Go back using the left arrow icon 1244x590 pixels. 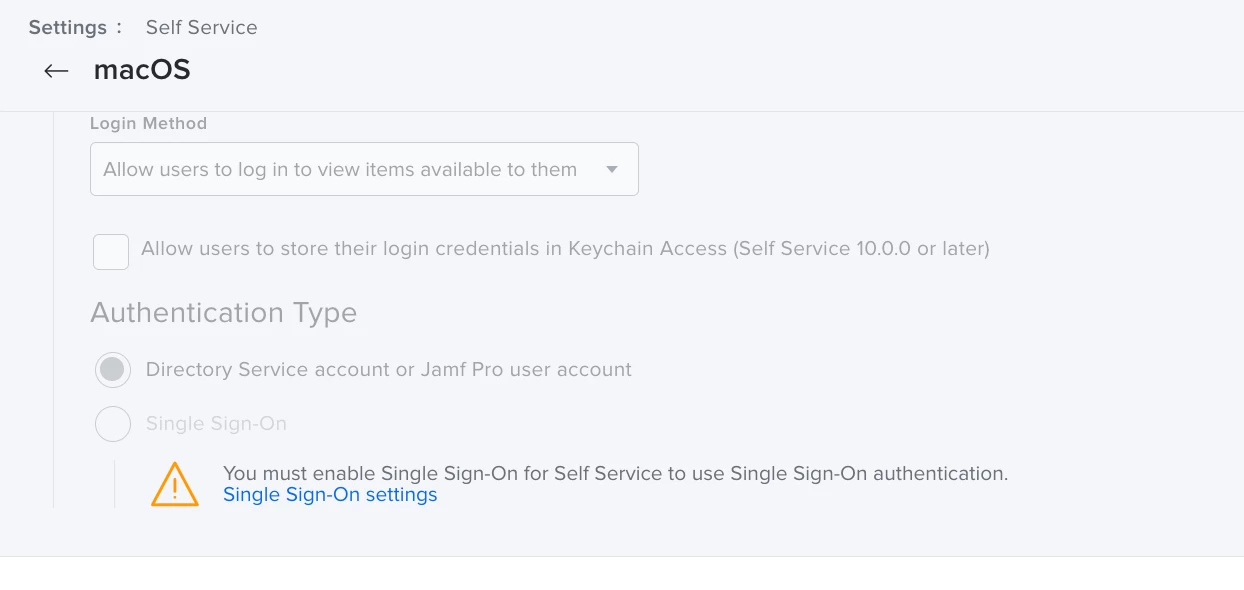tap(56, 70)
